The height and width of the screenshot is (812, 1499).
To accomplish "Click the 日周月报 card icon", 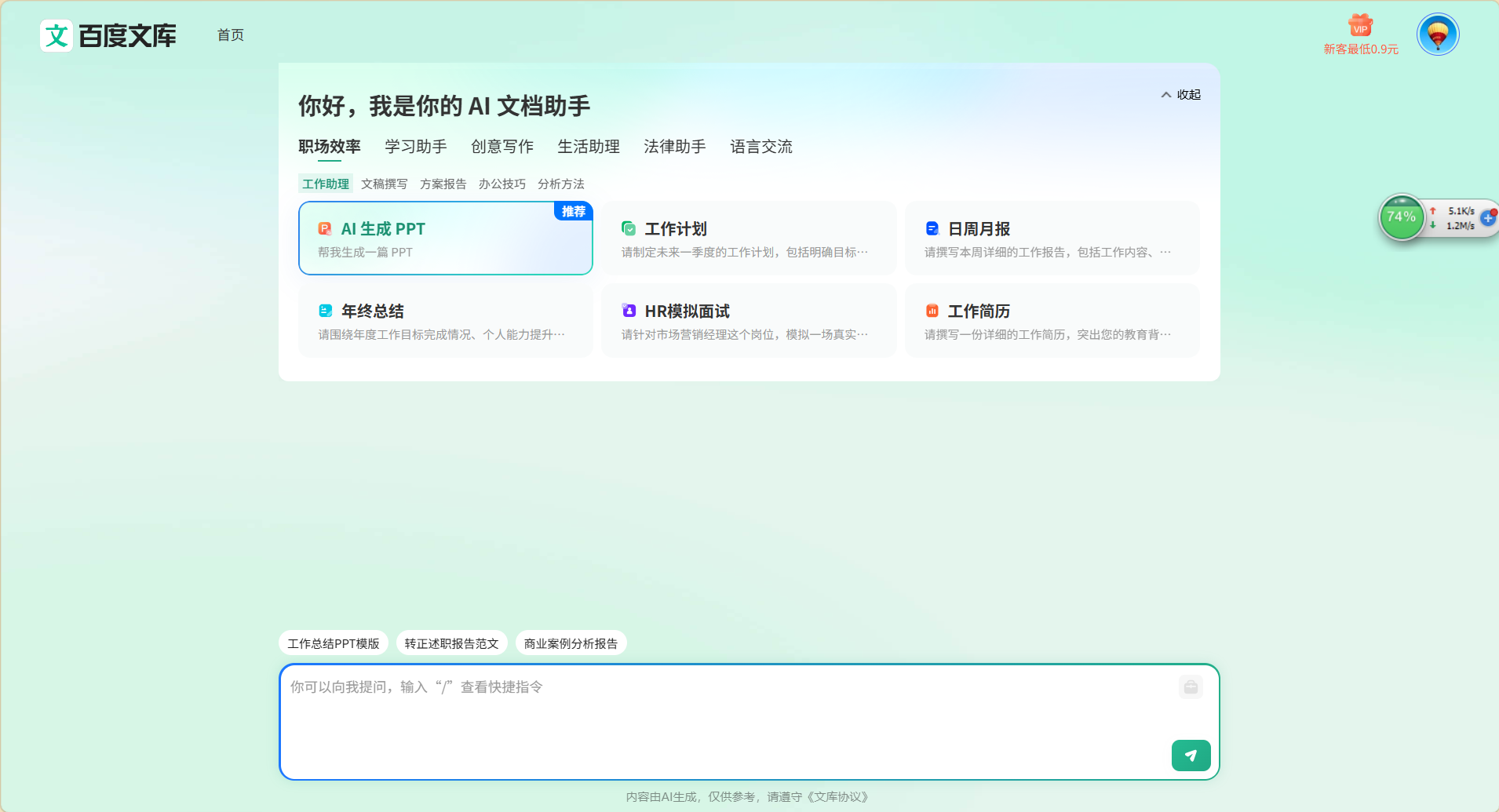I will [x=932, y=228].
